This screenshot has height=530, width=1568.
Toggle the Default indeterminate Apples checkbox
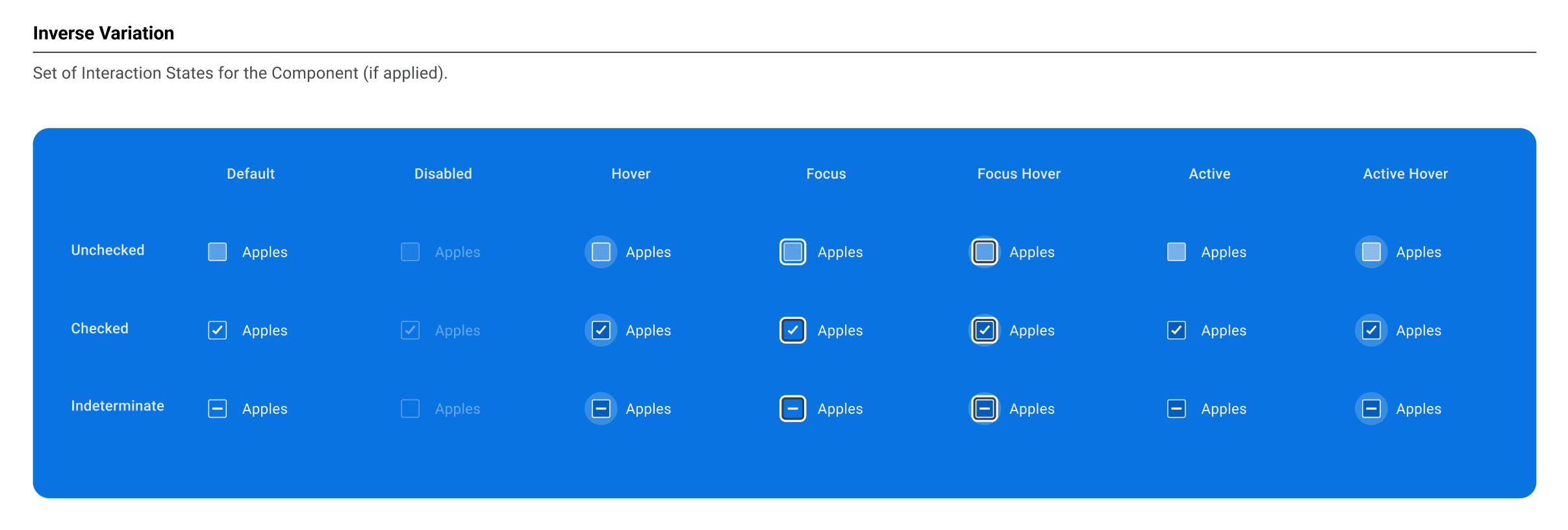point(217,409)
